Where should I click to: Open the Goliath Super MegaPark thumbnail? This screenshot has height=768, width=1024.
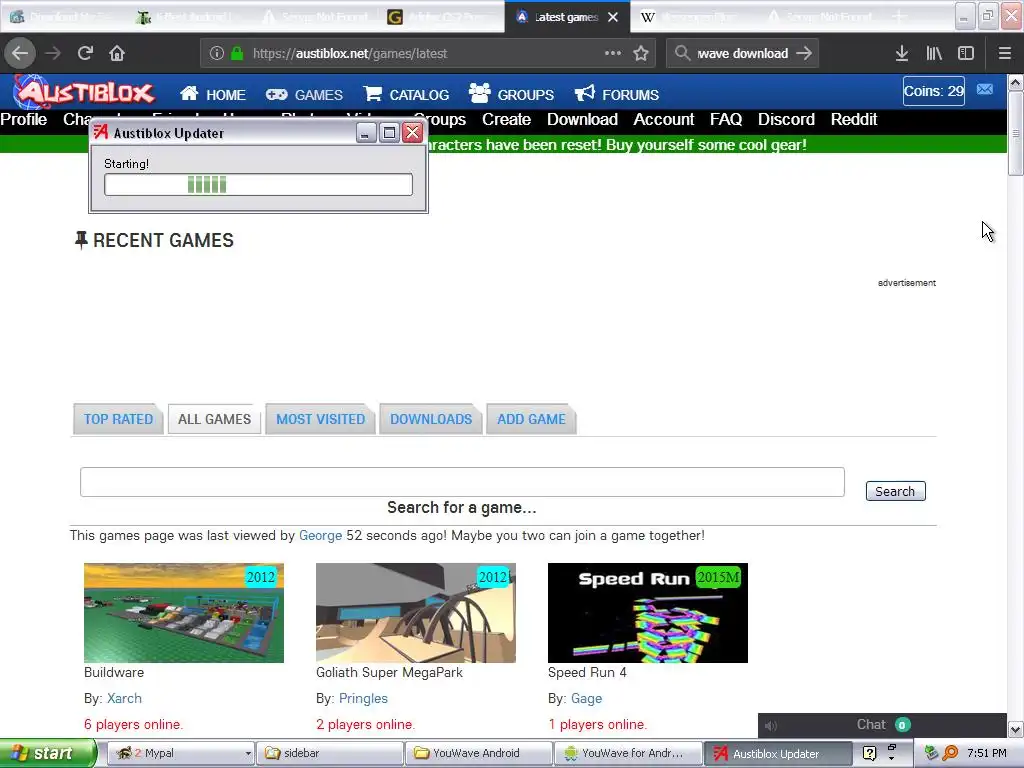point(415,613)
